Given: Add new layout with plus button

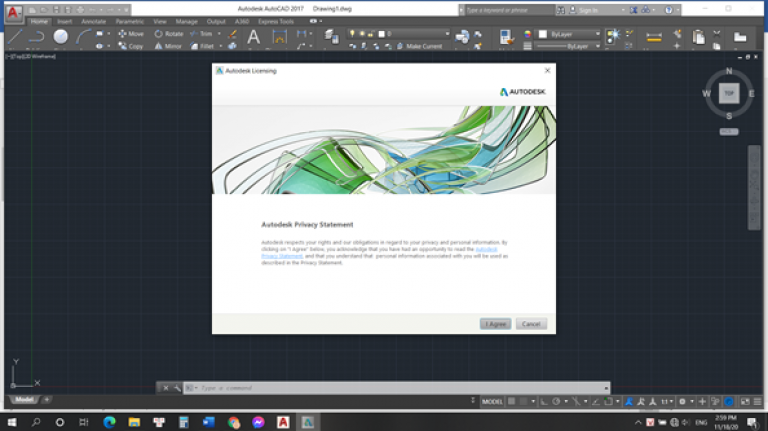Looking at the screenshot, I should [47, 400].
